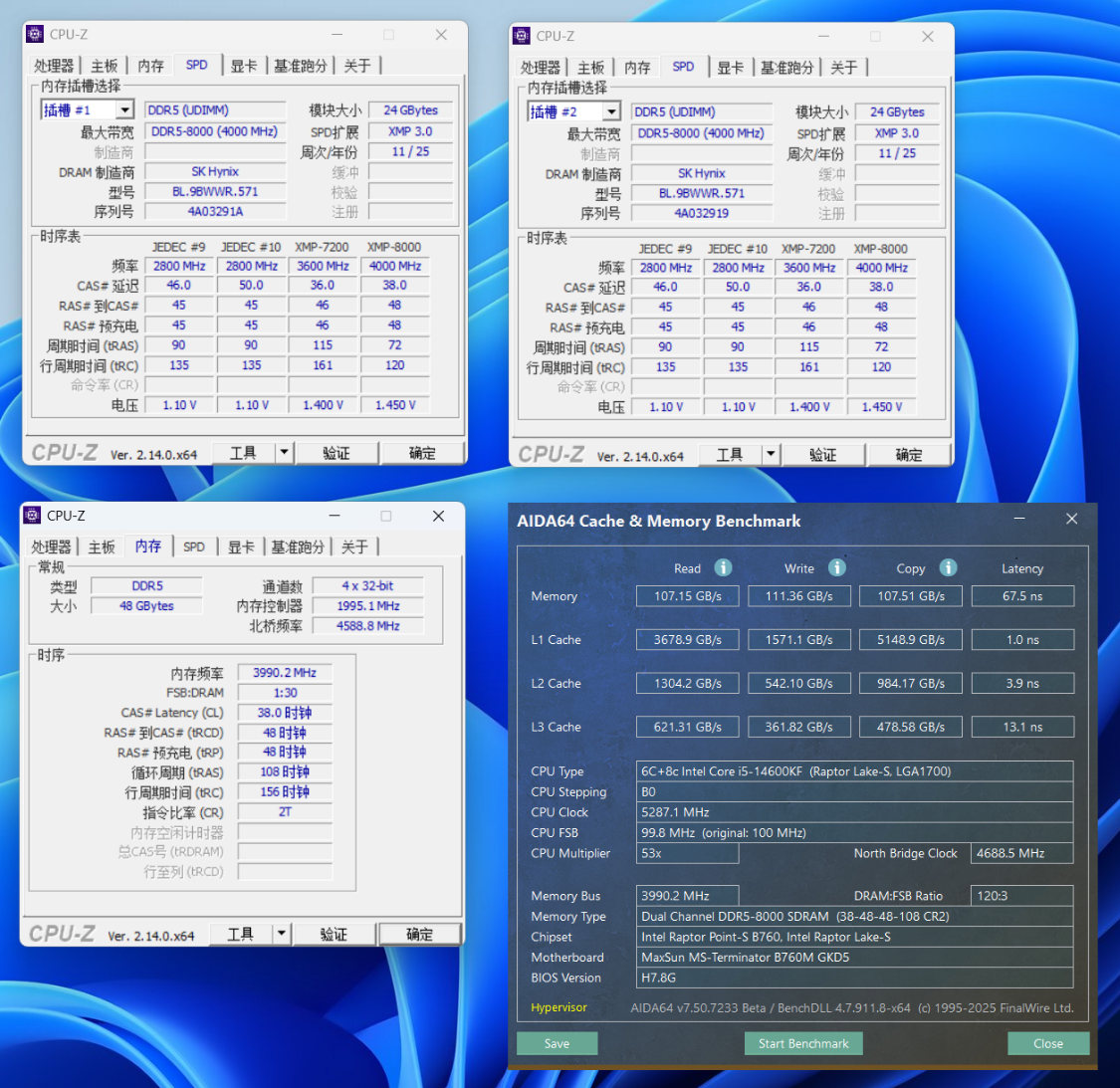Image resolution: width=1120 pixels, height=1088 pixels.
Task: Switch to SPD tab in memory CPU-Z window
Action: tap(194, 547)
